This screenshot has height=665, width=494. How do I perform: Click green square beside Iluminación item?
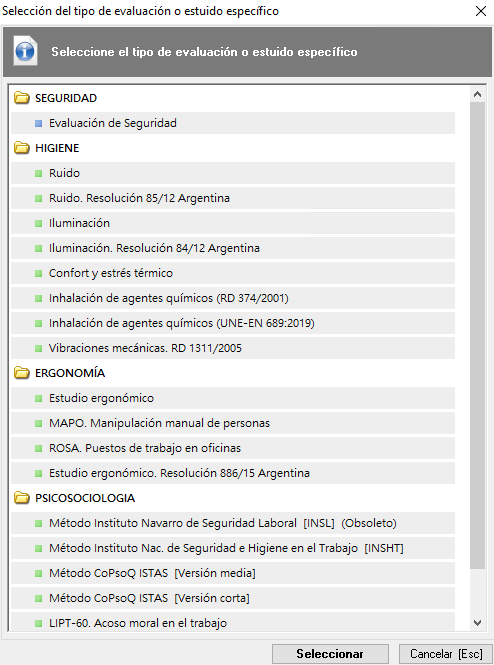[x=39, y=224]
